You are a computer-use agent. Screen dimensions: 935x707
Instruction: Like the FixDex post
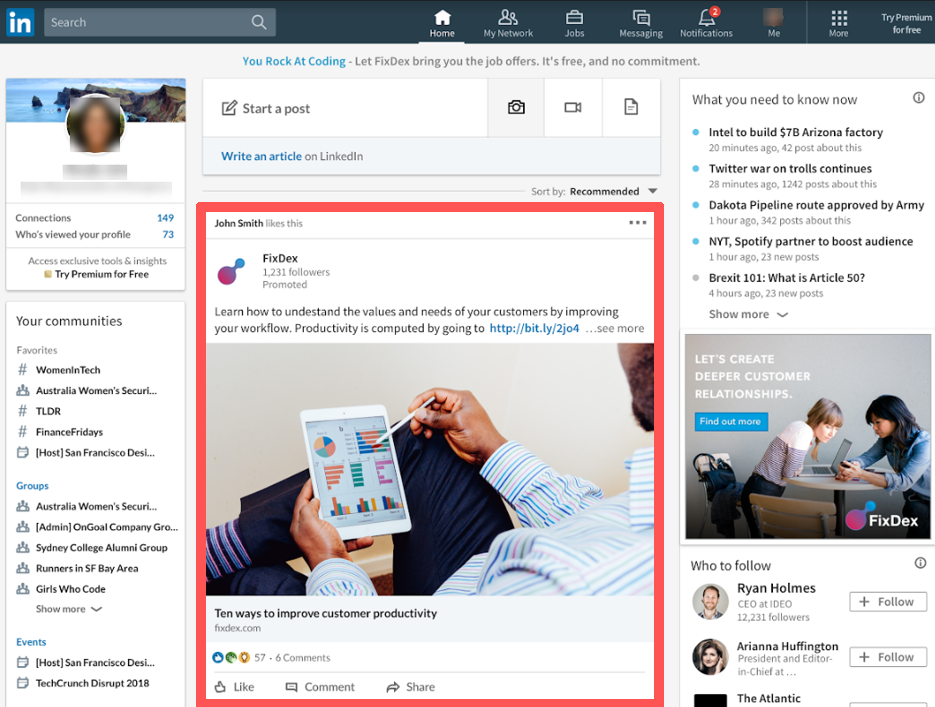(235, 687)
